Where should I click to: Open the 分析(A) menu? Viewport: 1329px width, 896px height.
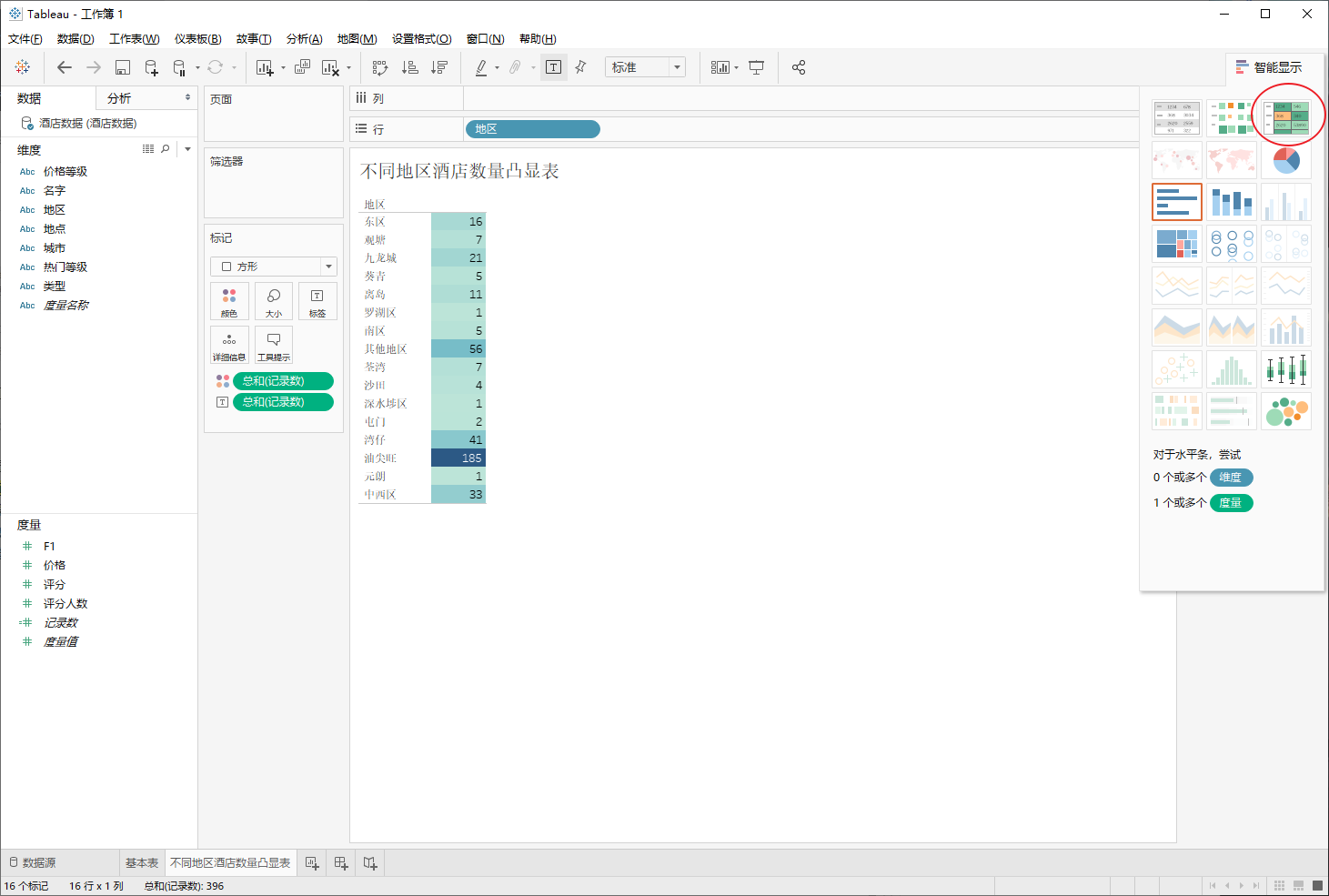[x=305, y=39]
